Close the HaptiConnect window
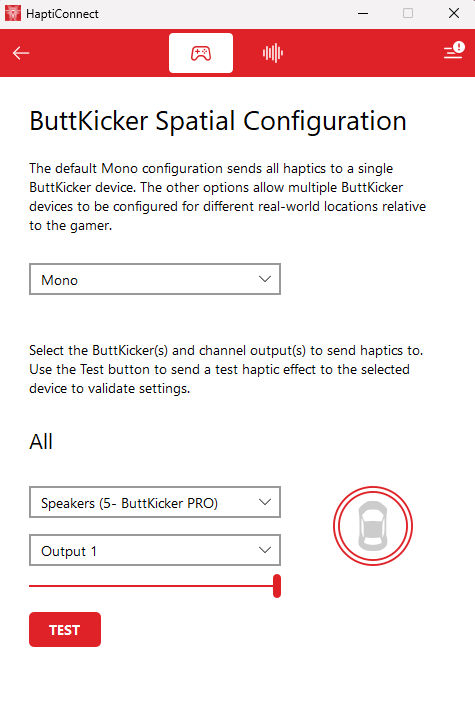 coord(454,13)
